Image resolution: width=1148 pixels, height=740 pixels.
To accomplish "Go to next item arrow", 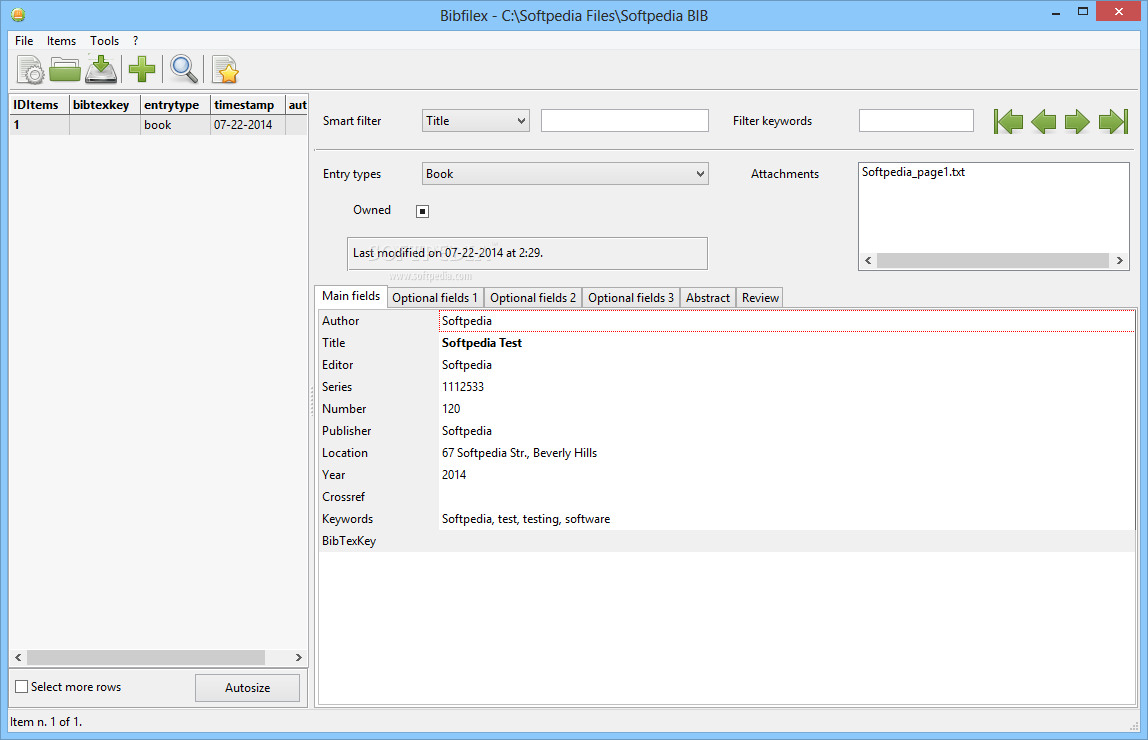I will pos(1077,122).
